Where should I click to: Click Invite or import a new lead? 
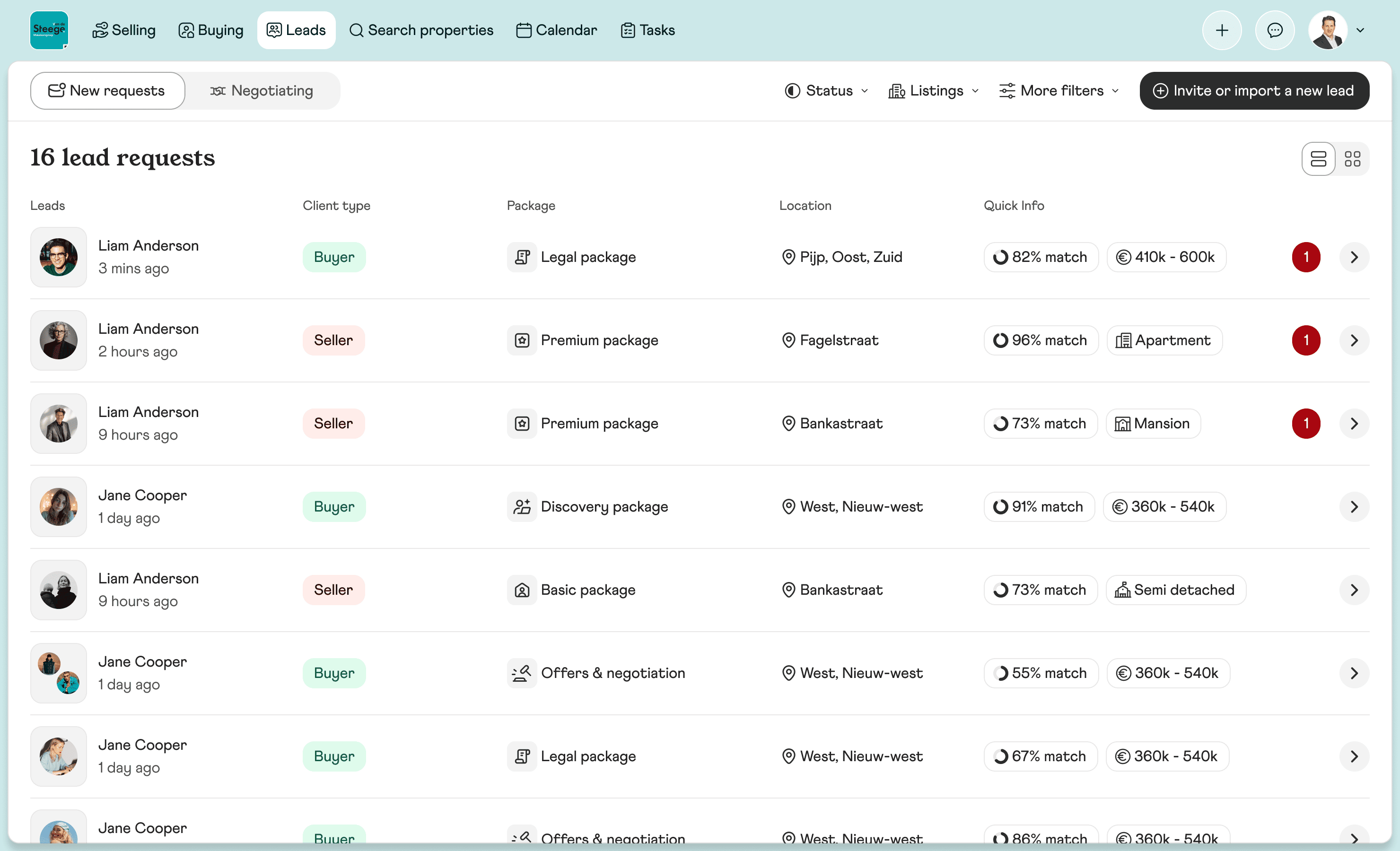[x=1254, y=90]
